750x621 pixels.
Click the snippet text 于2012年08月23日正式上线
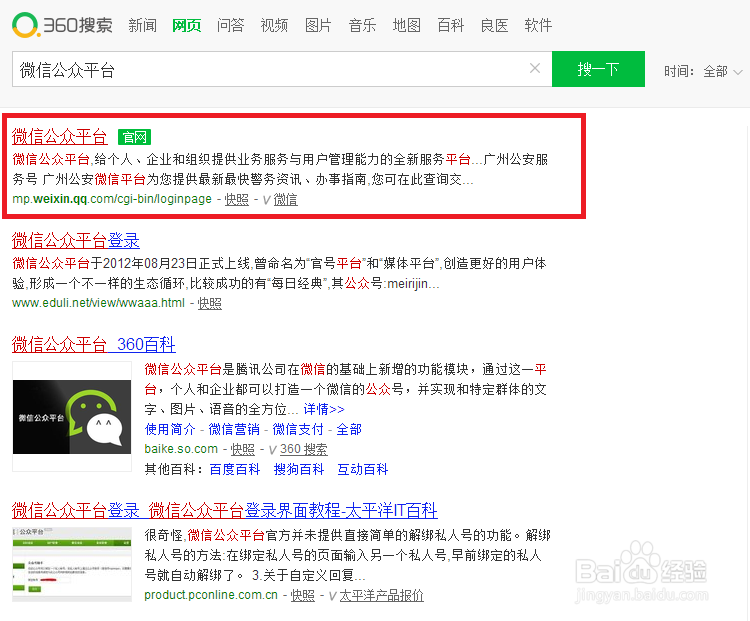[171, 264]
